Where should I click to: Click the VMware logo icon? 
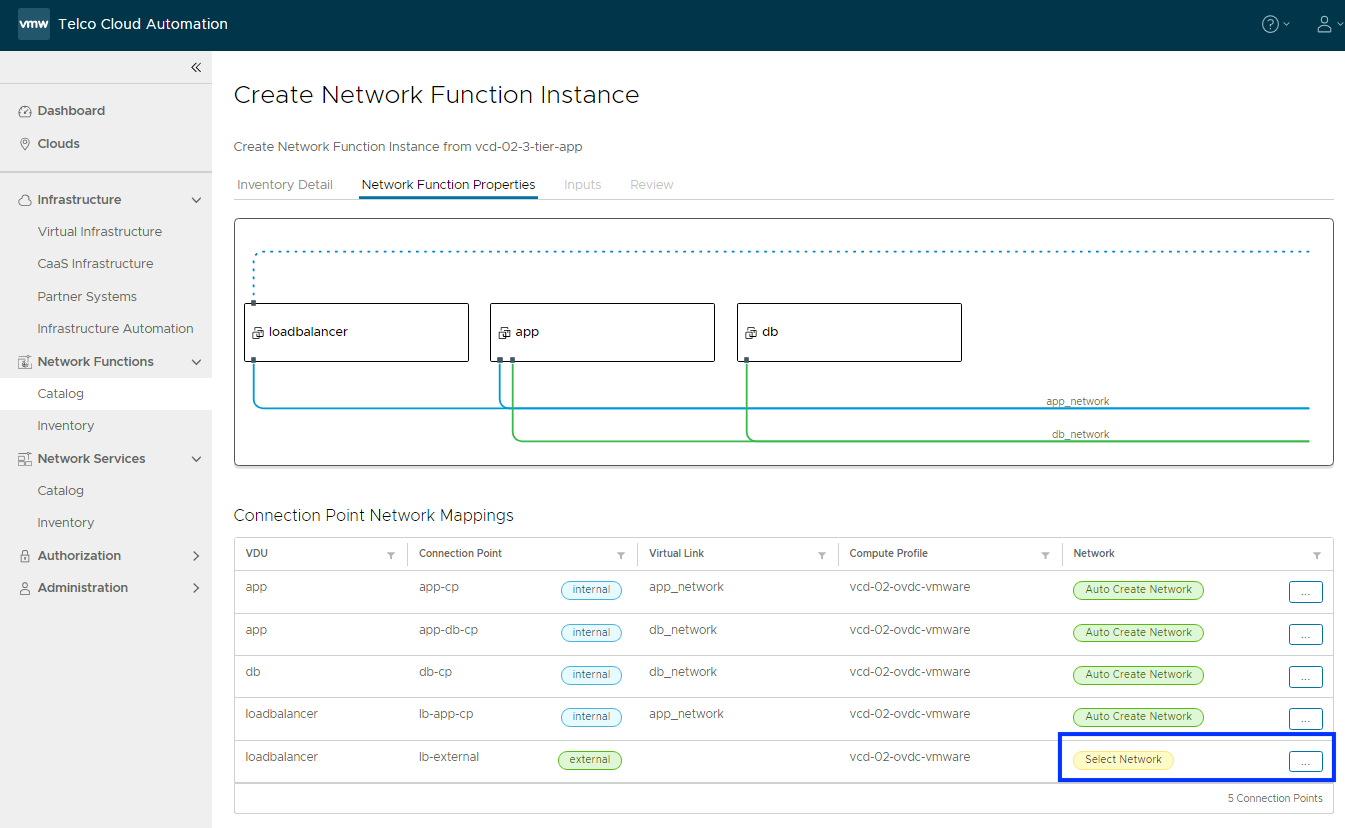(34, 24)
